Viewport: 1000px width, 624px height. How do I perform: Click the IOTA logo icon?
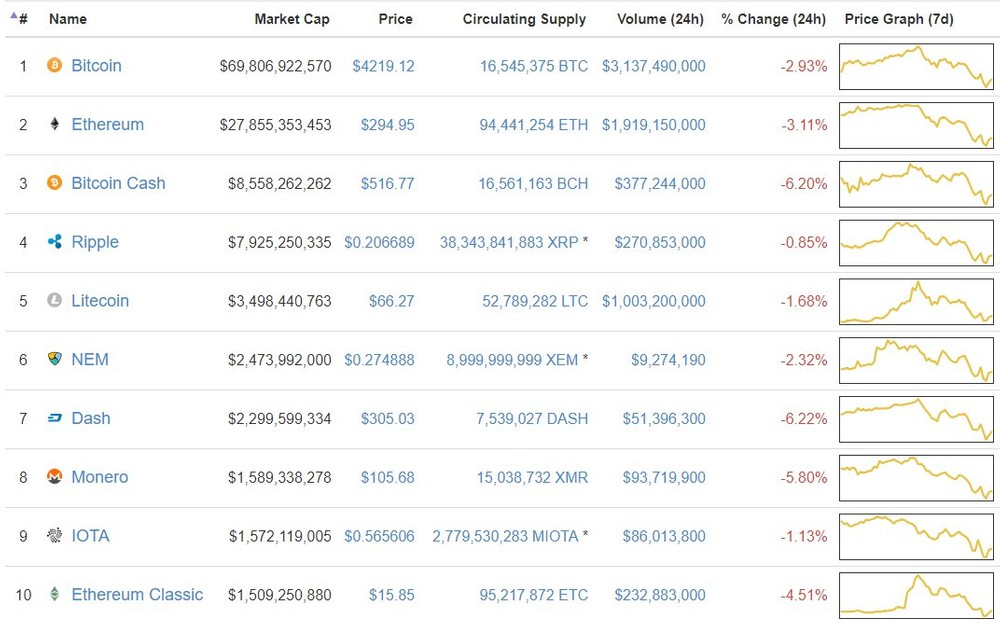pos(55,535)
